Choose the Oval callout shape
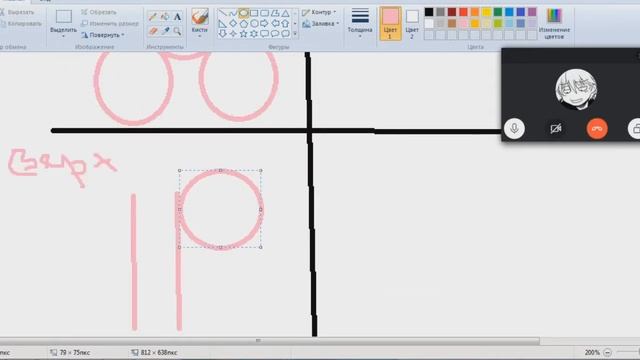640x360 pixels. coord(275,34)
